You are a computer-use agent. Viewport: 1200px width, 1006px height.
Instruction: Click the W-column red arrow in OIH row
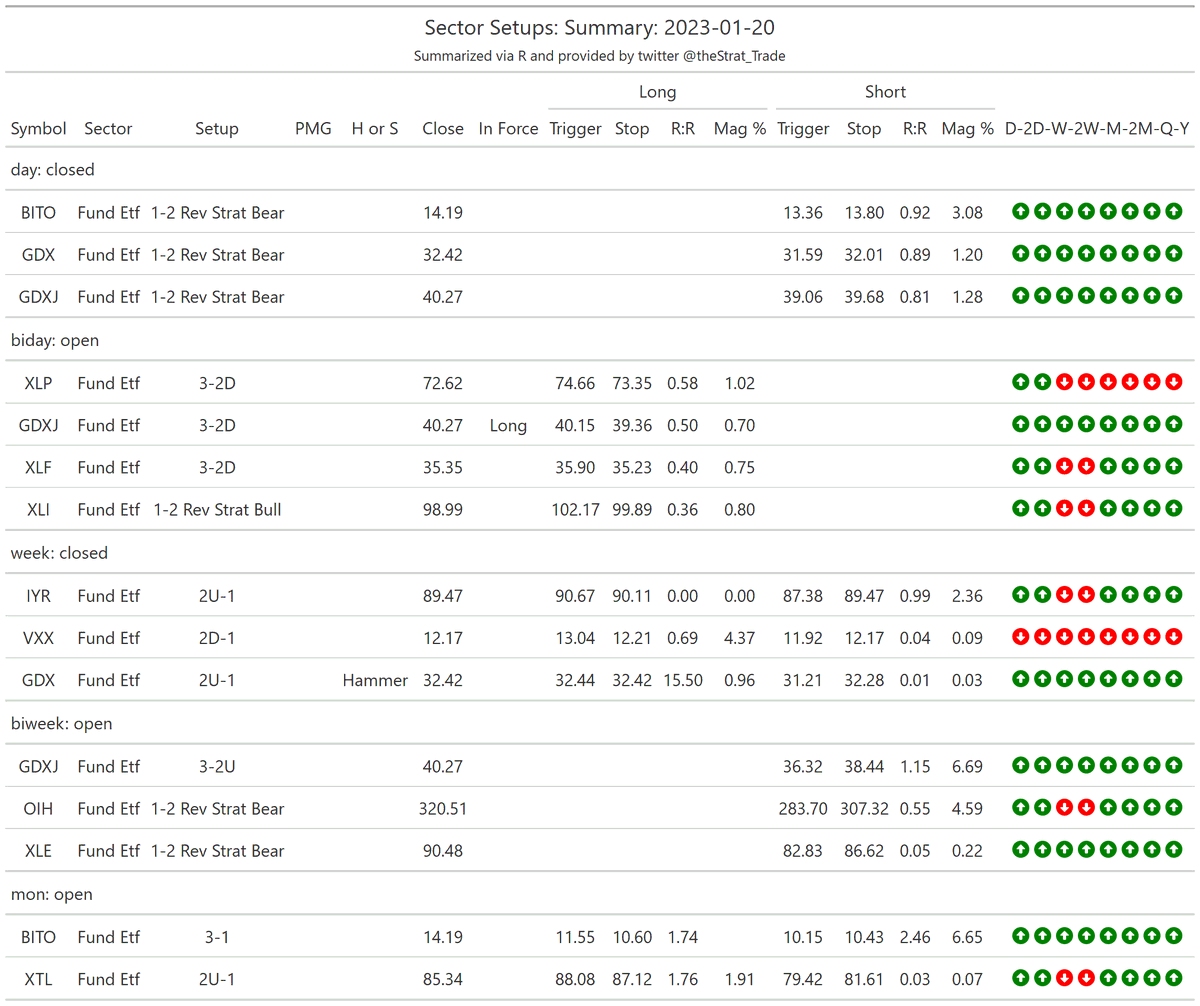tap(1064, 808)
